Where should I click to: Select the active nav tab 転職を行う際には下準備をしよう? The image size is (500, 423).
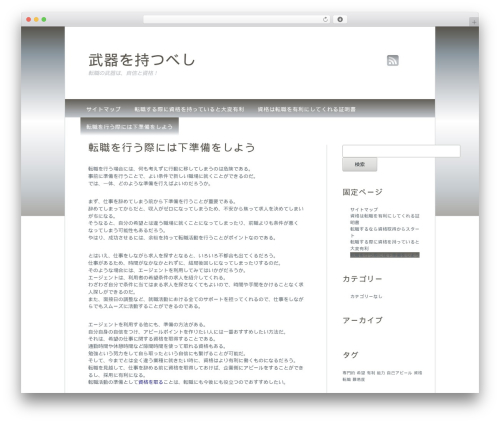point(129,127)
